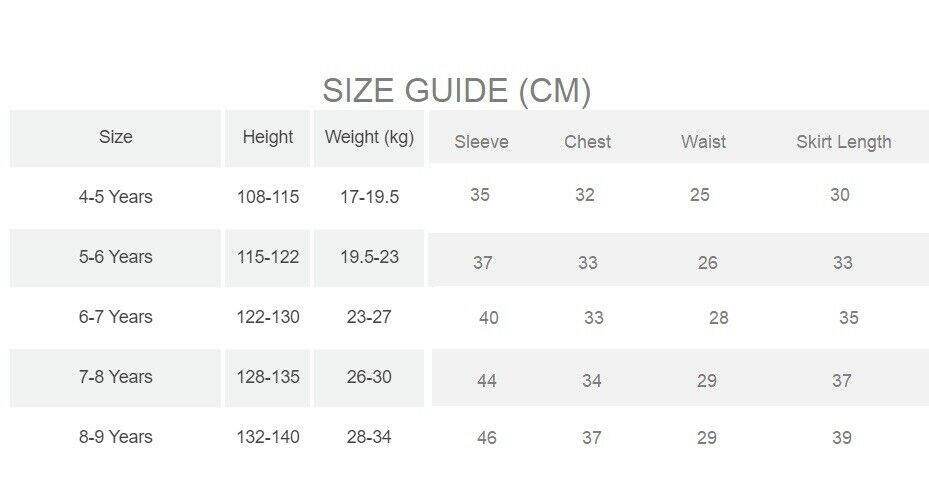
Task: Select the height value 122-130
Action: point(268,317)
